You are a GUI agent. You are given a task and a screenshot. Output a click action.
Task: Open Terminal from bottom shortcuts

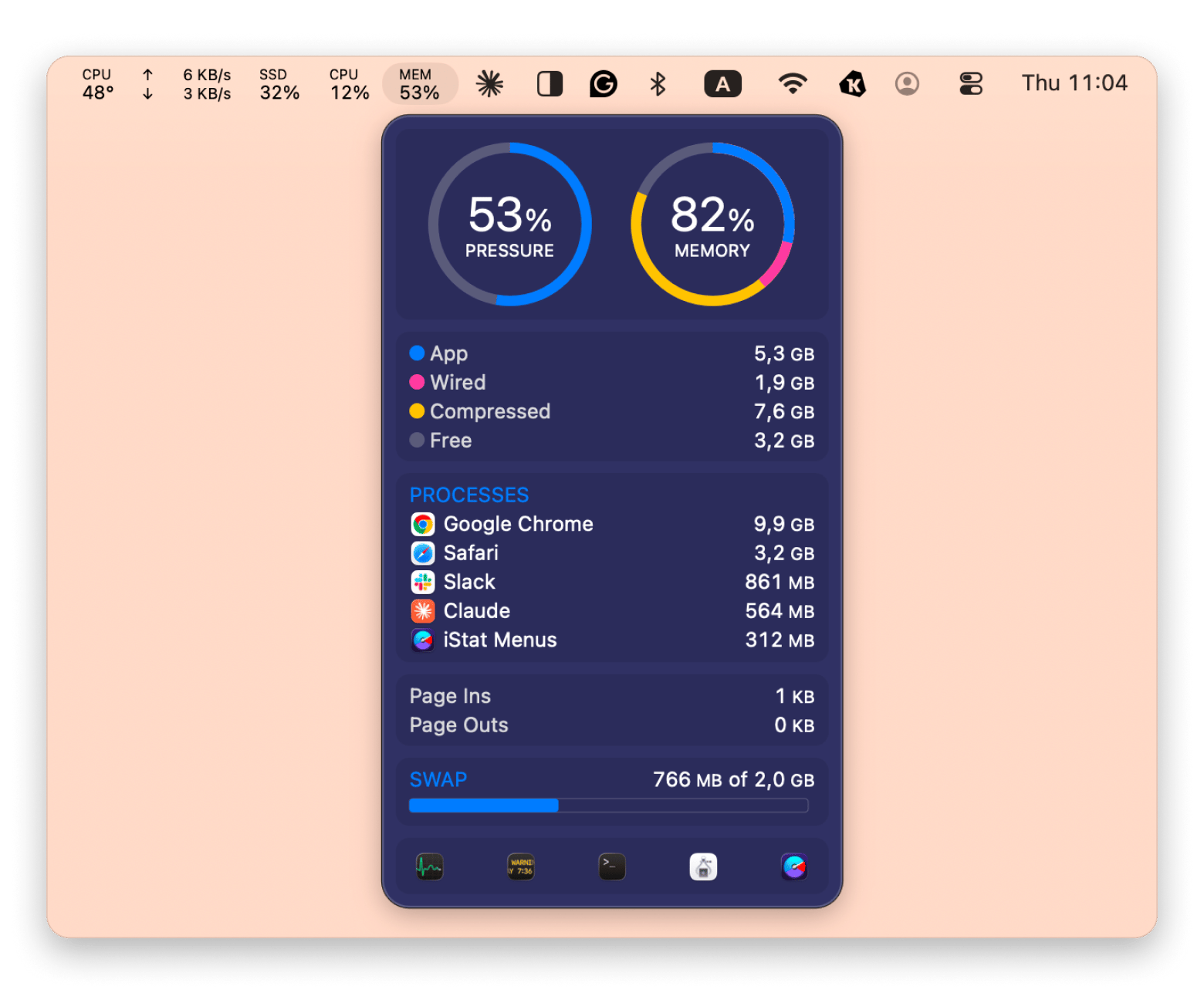click(612, 867)
